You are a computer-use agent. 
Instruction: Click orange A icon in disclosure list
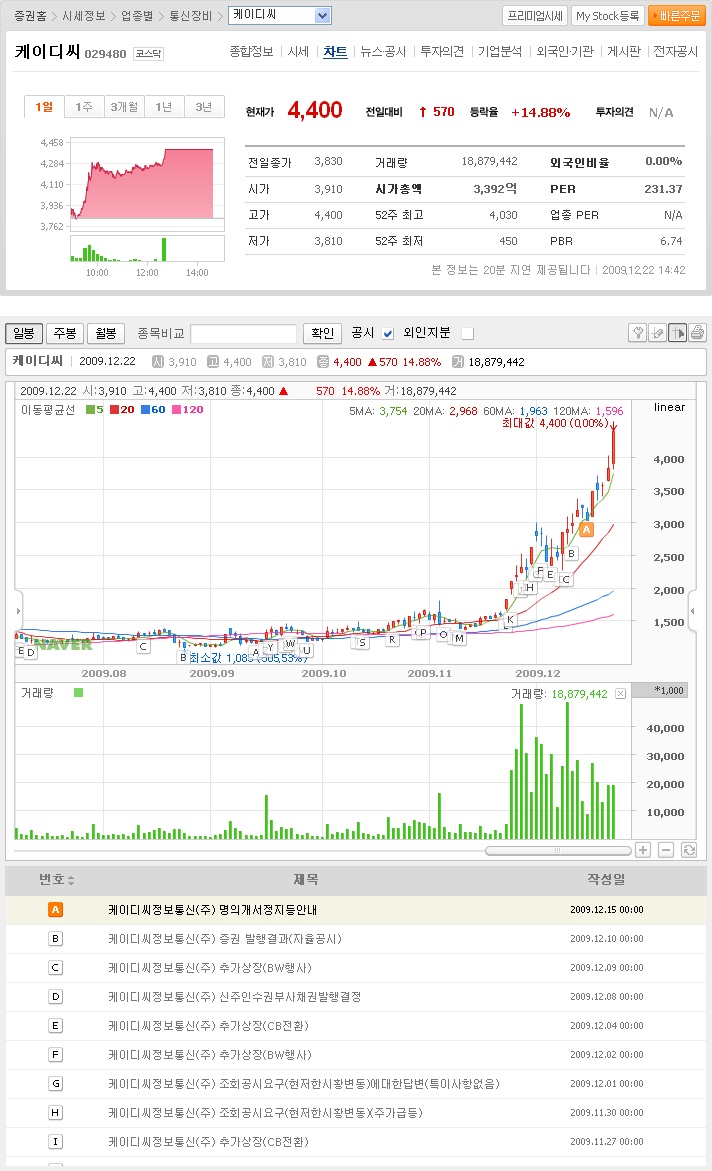point(55,910)
